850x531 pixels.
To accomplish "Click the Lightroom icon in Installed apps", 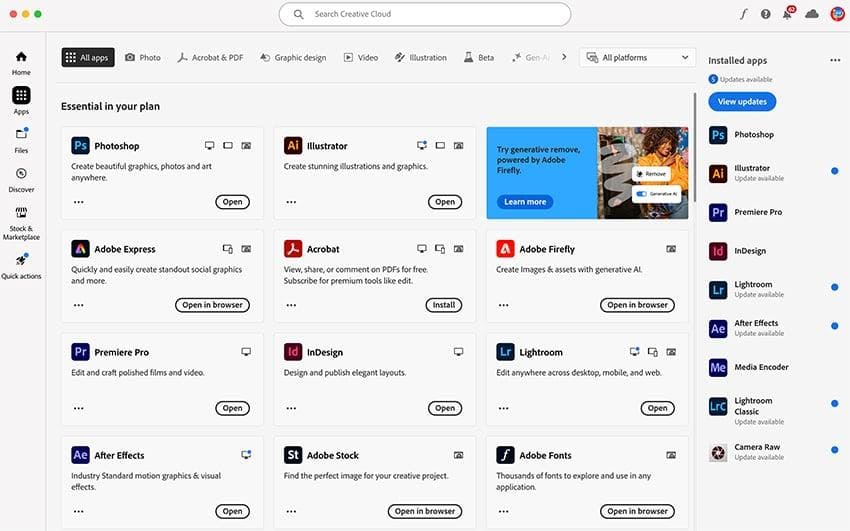I will click(x=718, y=290).
